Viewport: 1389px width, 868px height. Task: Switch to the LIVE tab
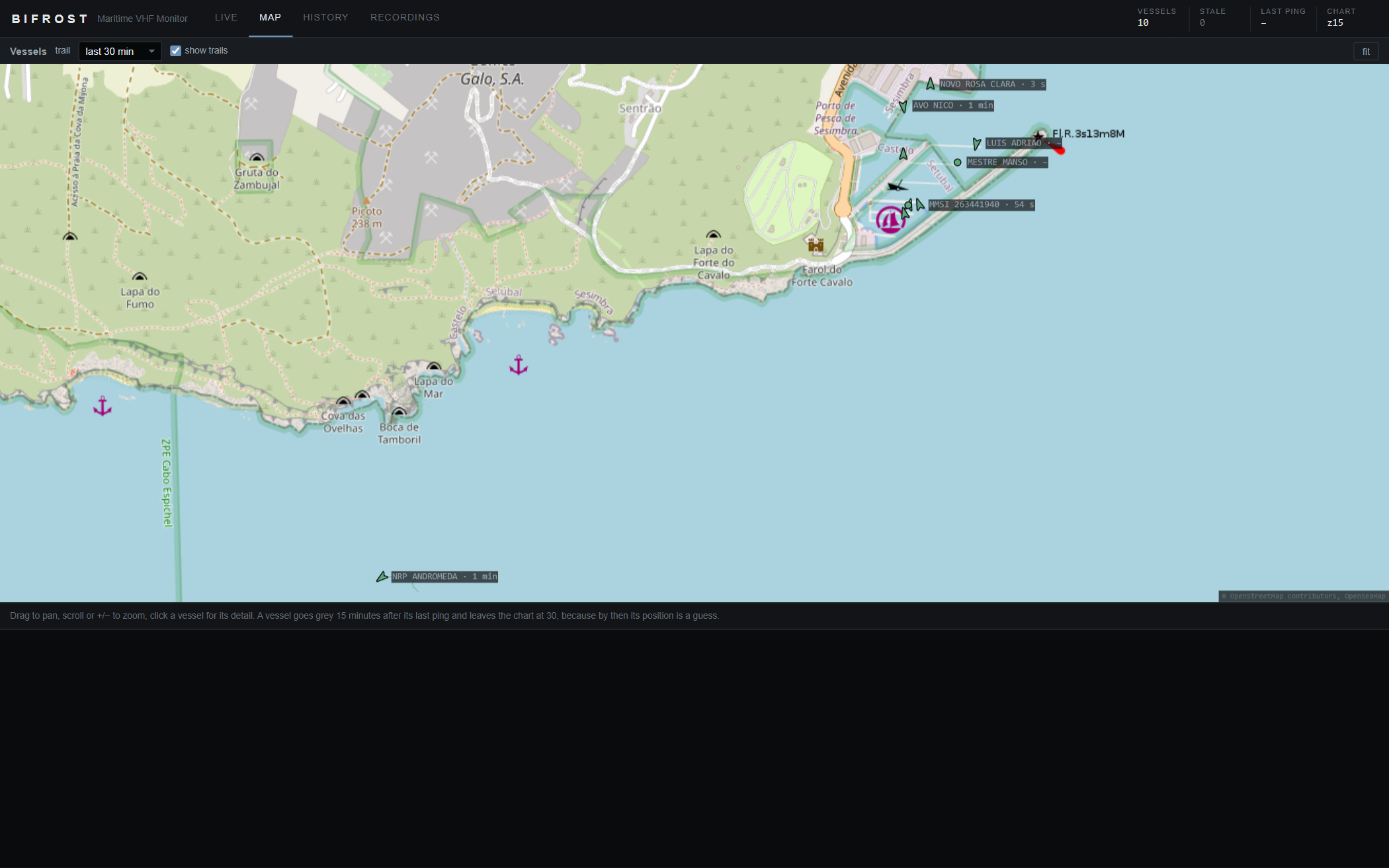tap(226, 17)
